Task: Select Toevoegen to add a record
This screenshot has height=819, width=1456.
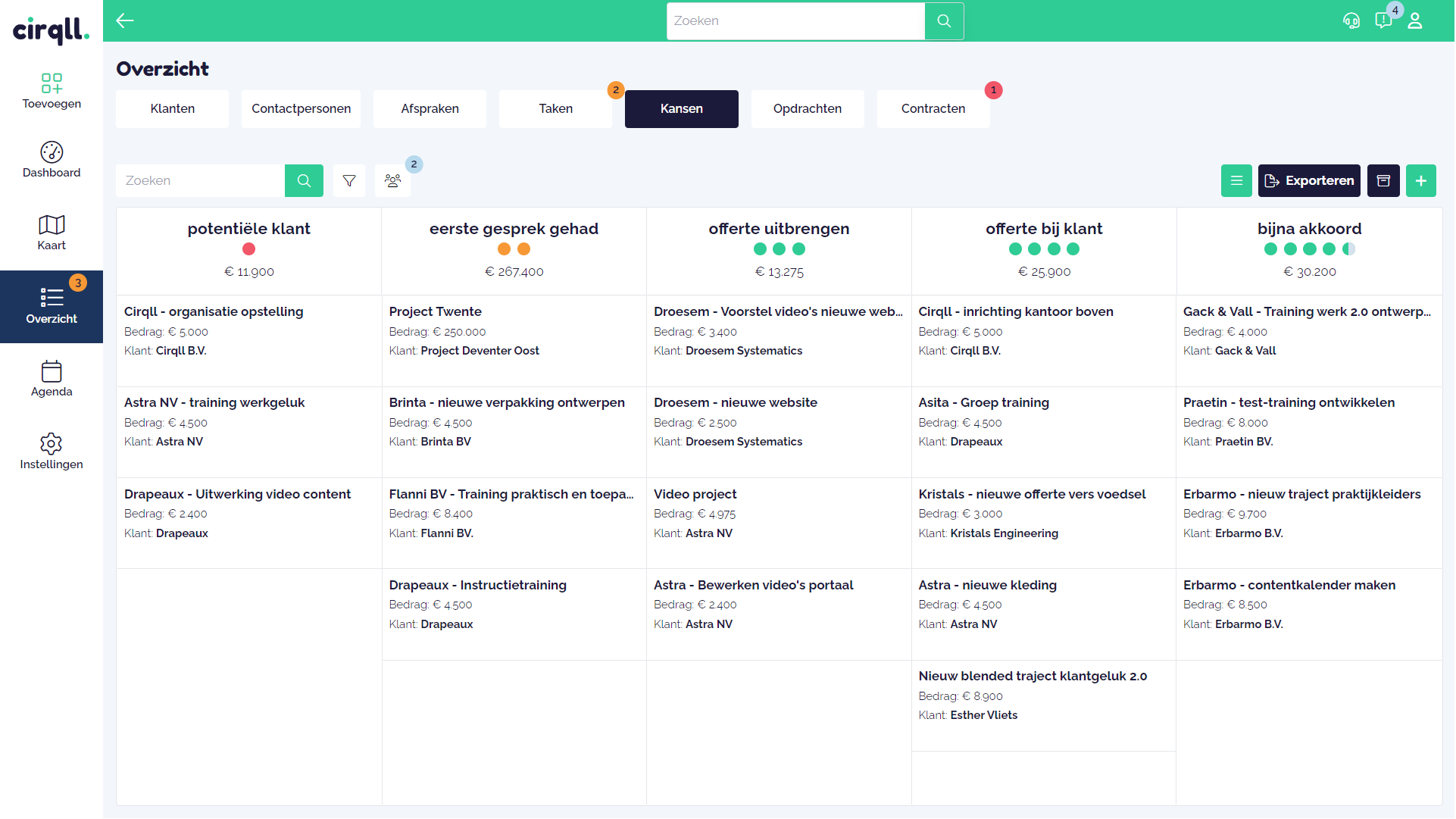Action: pos(52,86)
